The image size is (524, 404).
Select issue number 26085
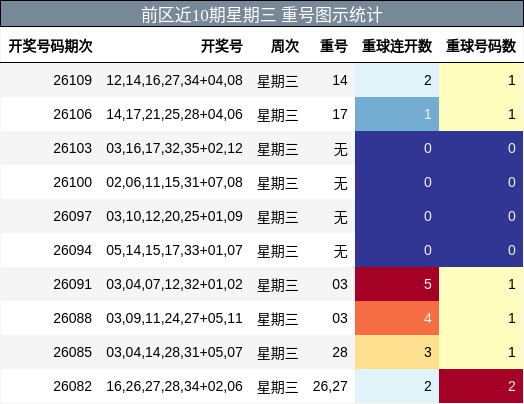(73, 352)
